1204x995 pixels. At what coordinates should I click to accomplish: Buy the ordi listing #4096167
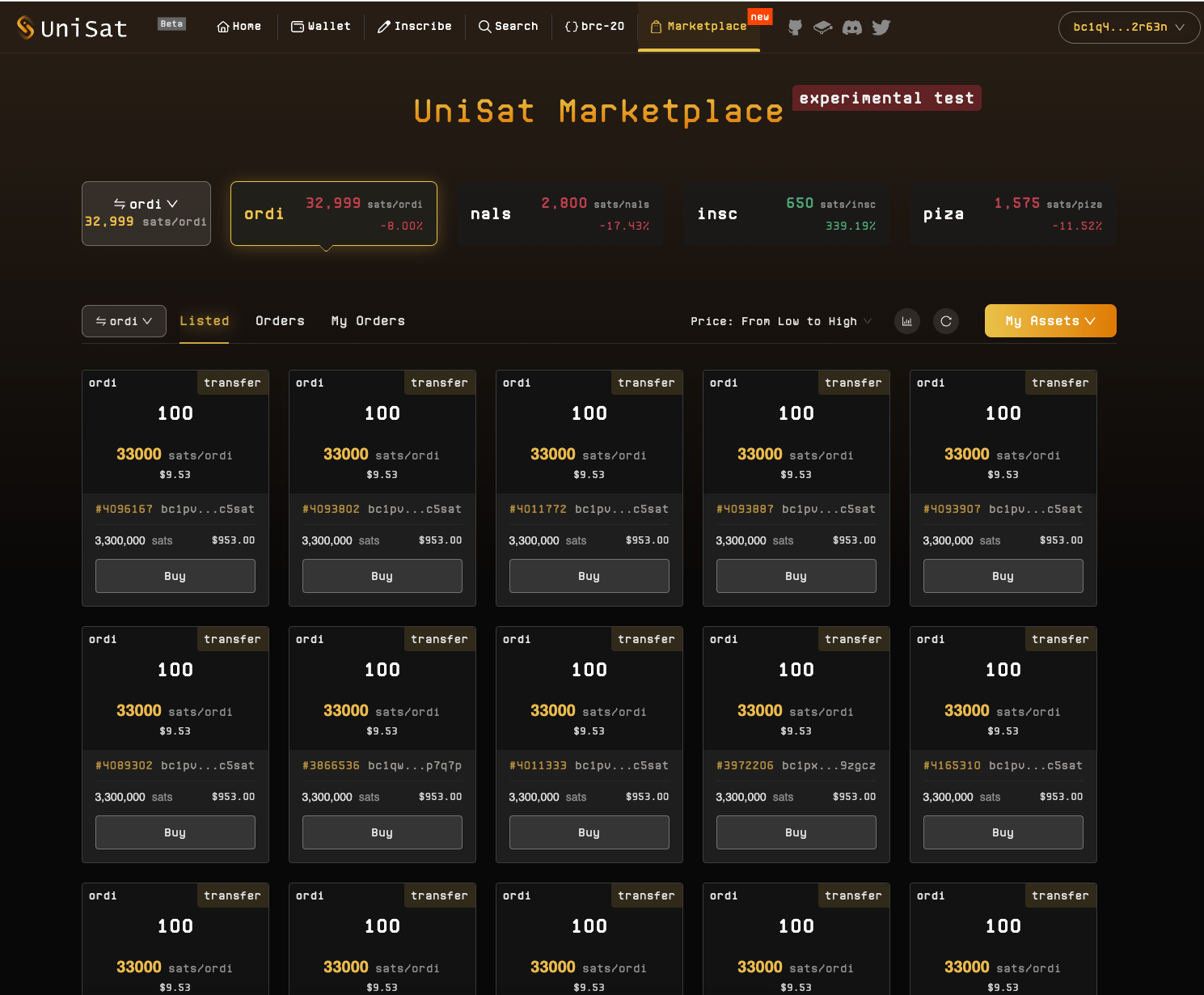click(175, 576)
